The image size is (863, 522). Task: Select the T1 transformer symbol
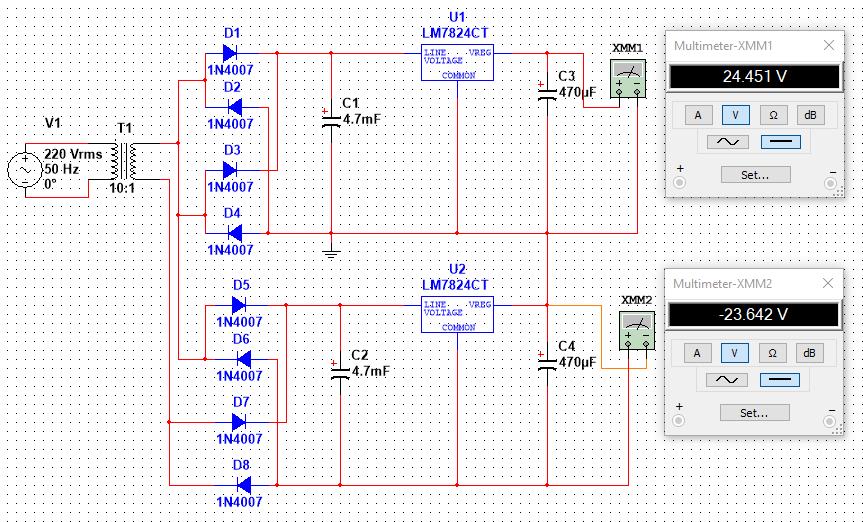(x=125, y=160)
